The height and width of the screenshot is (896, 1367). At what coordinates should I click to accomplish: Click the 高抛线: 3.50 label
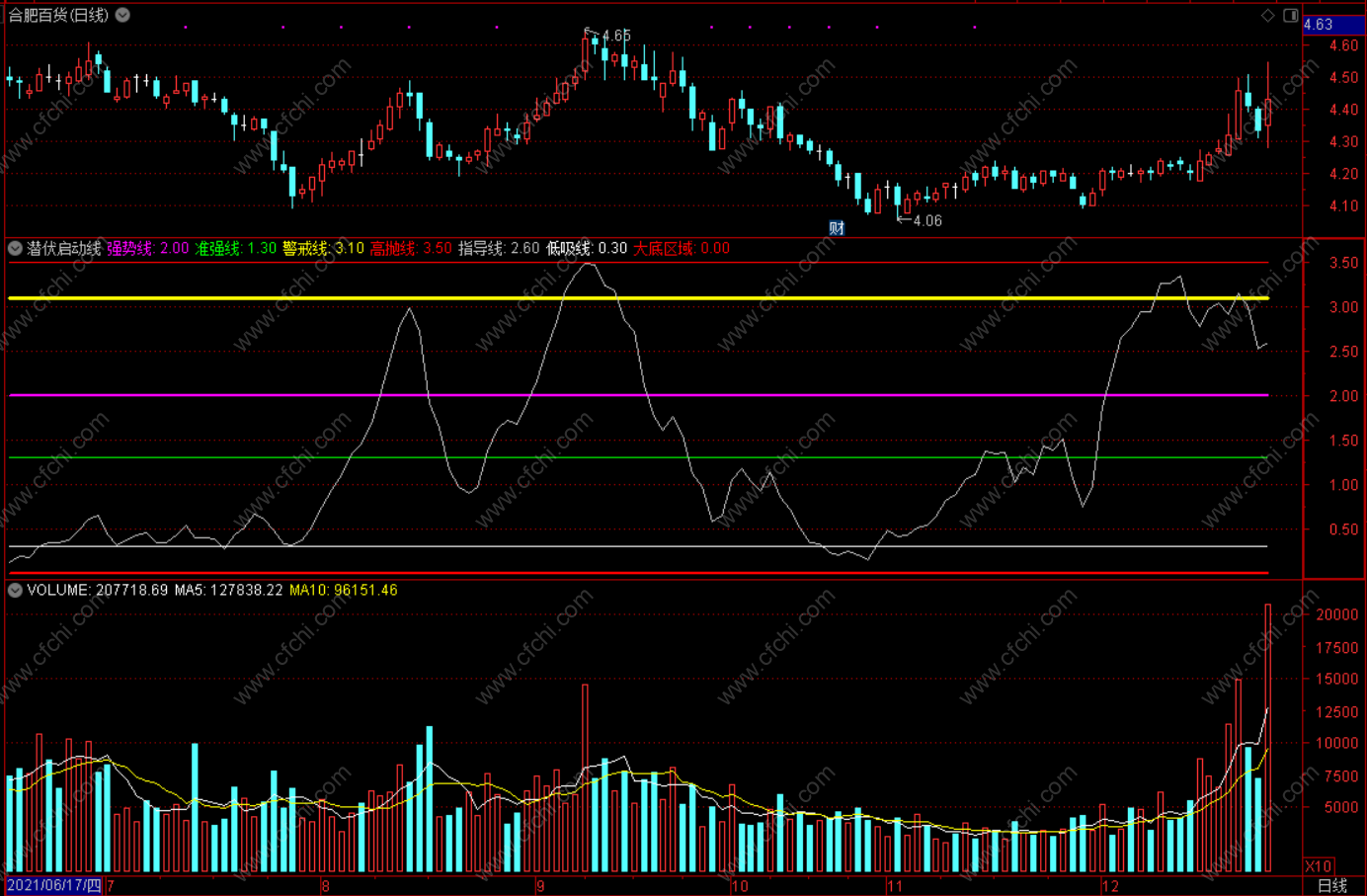(411, 248)
